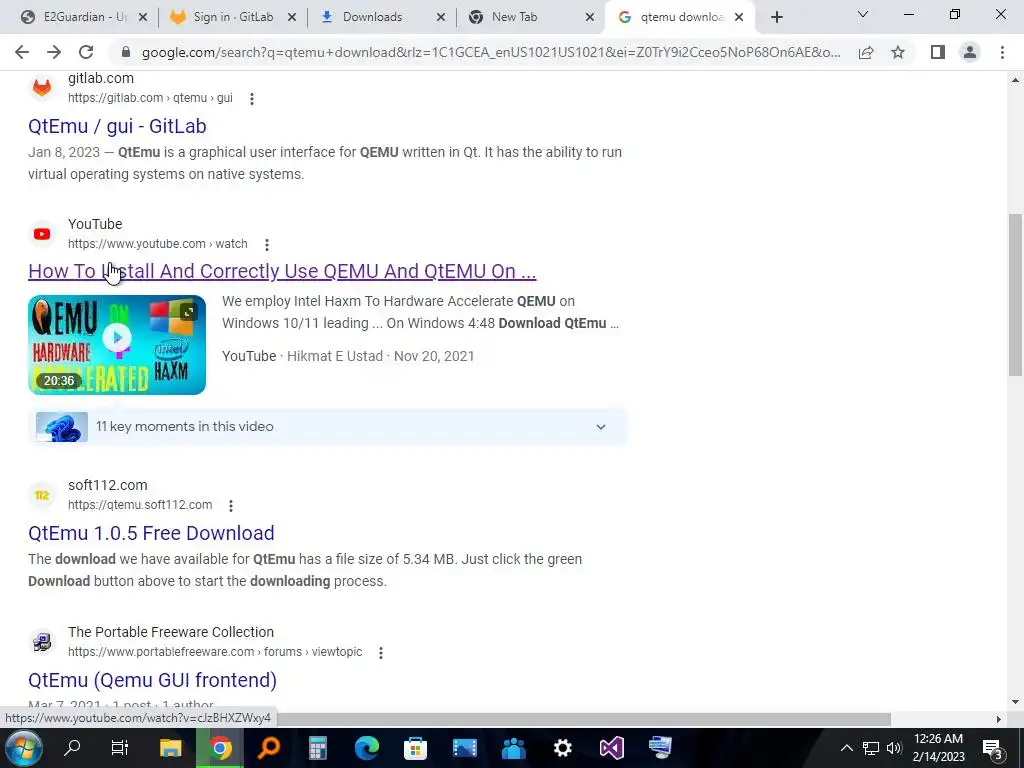Close the E2Guardian tab

click(x=144, y=17)
